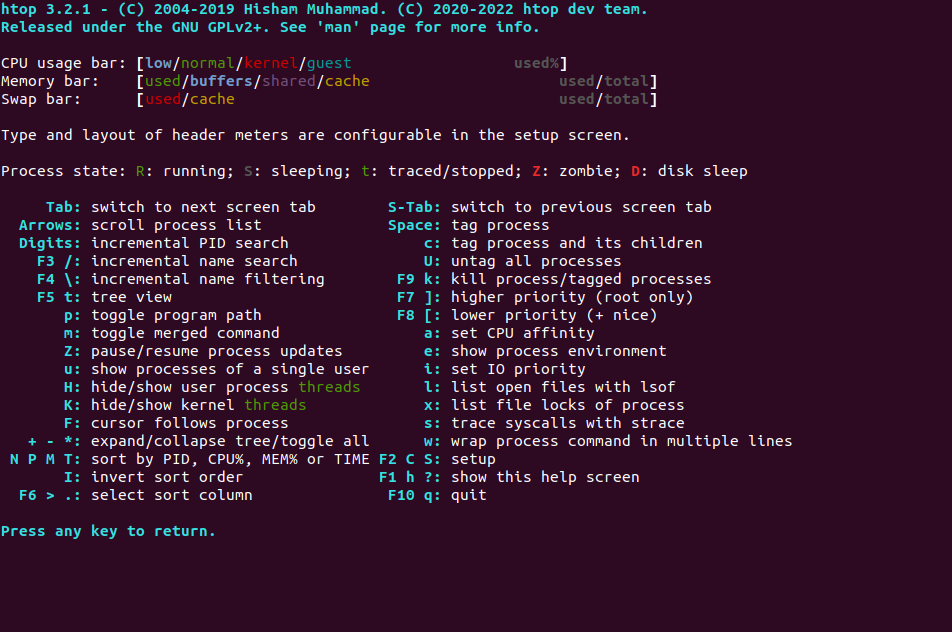The image size is (952, 632).
Task: Click 'set CPU affinity' text
Action: pos(523,333)
